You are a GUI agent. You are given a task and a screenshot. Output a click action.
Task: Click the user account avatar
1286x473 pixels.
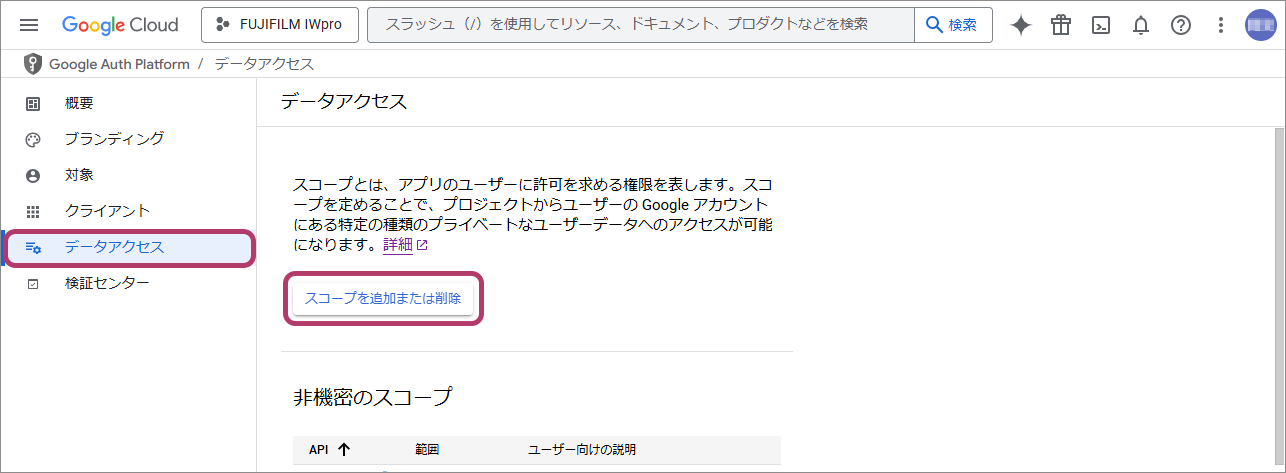click(x=1260, y=26)
